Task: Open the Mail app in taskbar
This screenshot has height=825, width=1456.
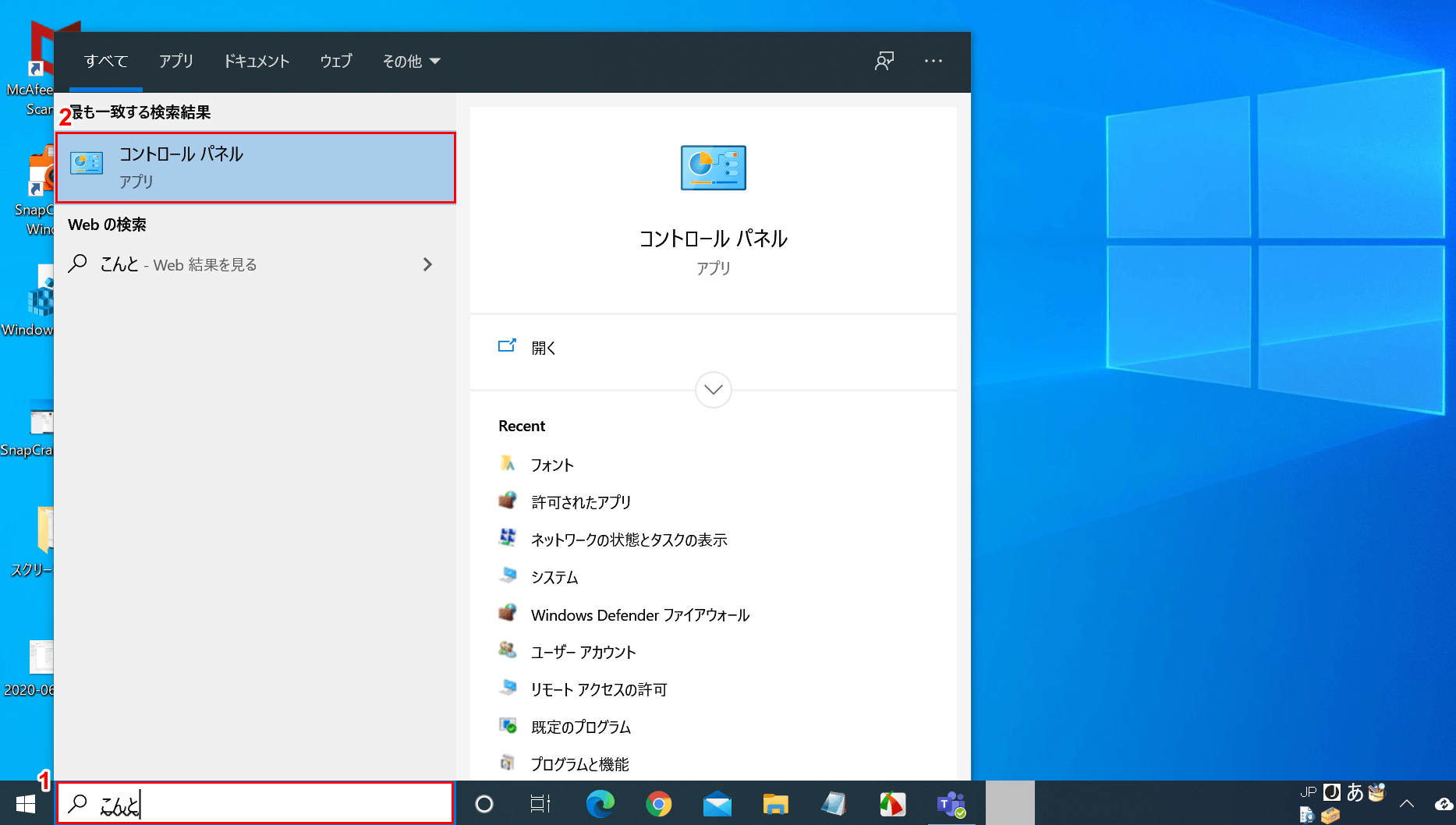Action: tap(717, 804)
